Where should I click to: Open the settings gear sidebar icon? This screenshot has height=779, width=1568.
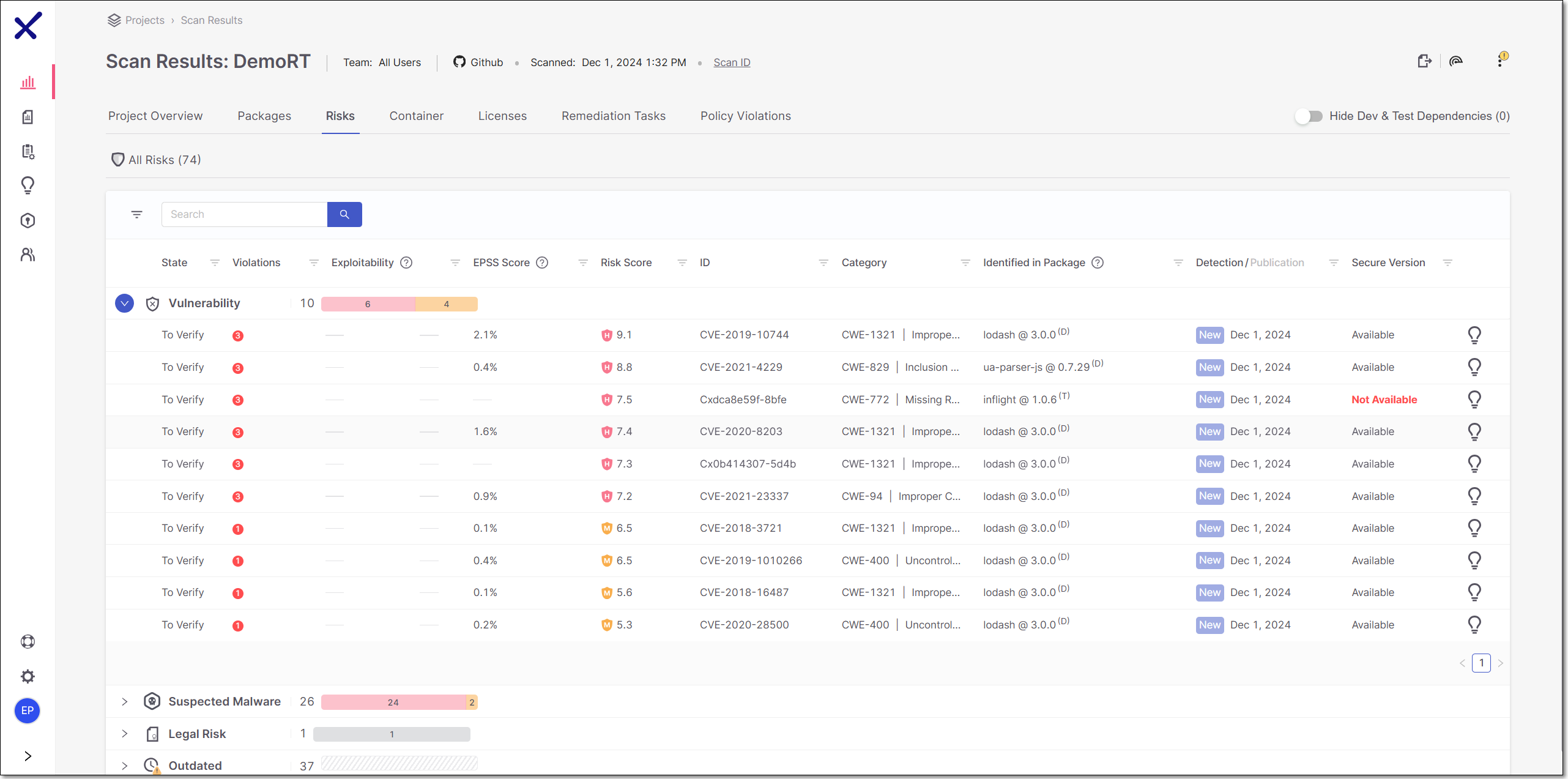28,676
